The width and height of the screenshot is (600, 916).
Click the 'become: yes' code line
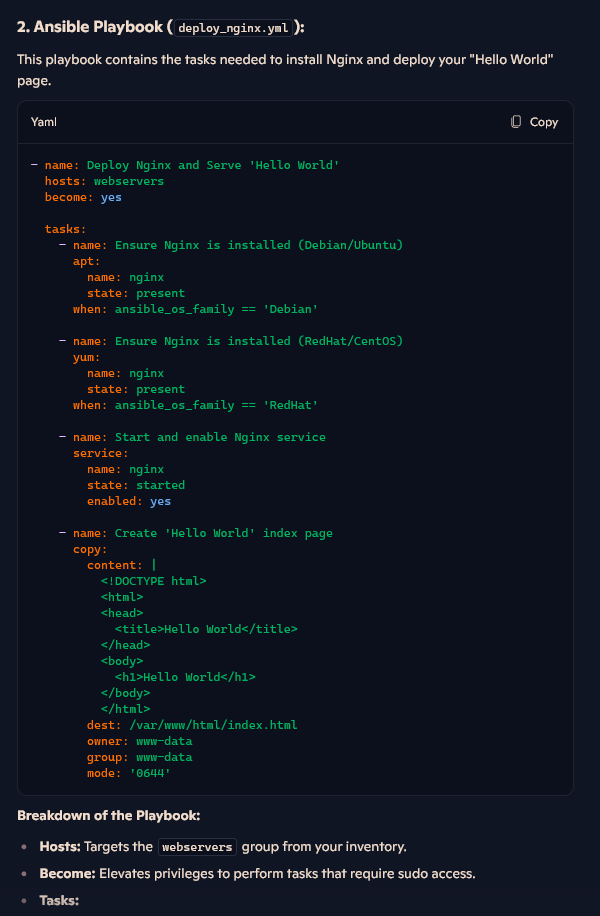[x=83, y=197]
